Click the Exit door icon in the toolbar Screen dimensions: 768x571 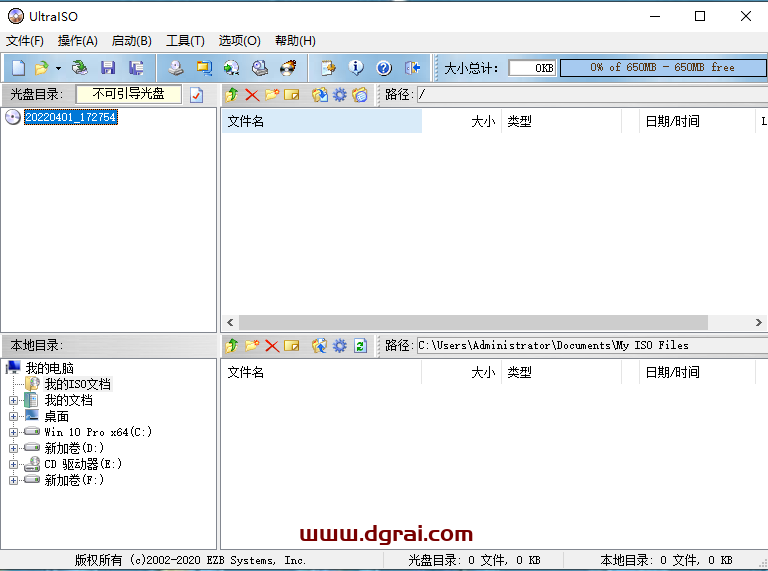click(x=412, y=68)
